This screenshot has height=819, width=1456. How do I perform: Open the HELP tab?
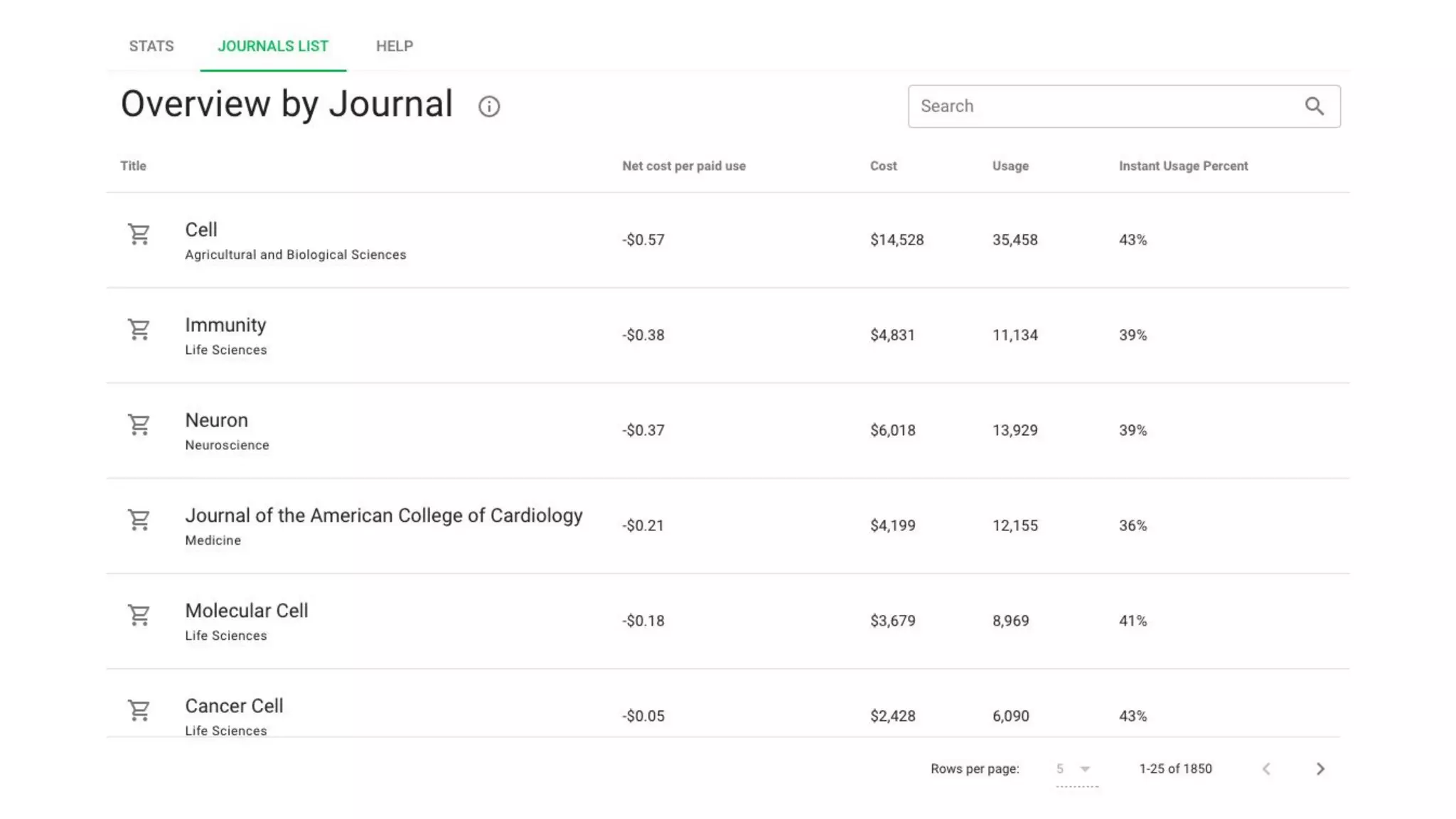pos(395,46)
